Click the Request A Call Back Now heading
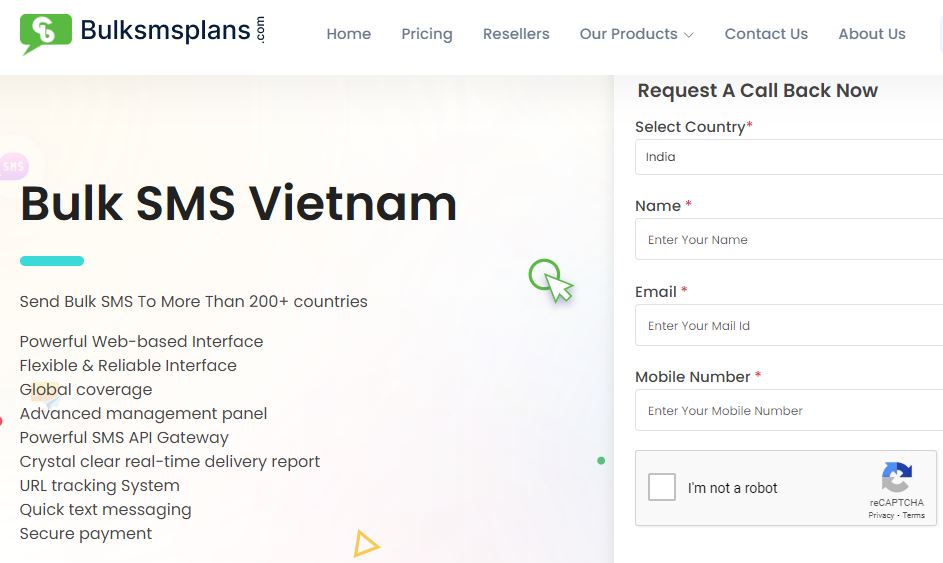Image resolution: width=943 pixels, height=563 pixels. [757, 91]
